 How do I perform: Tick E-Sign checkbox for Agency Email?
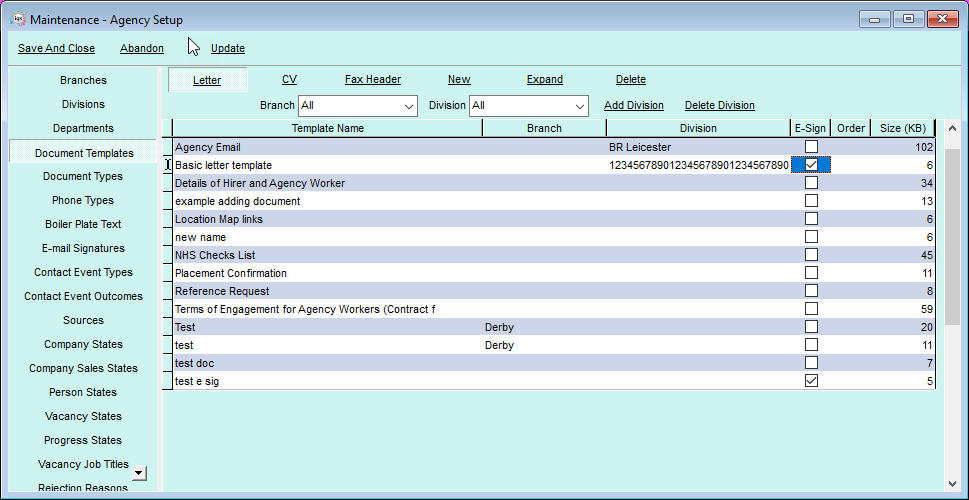pyautogui.click(x=811, y=146)
